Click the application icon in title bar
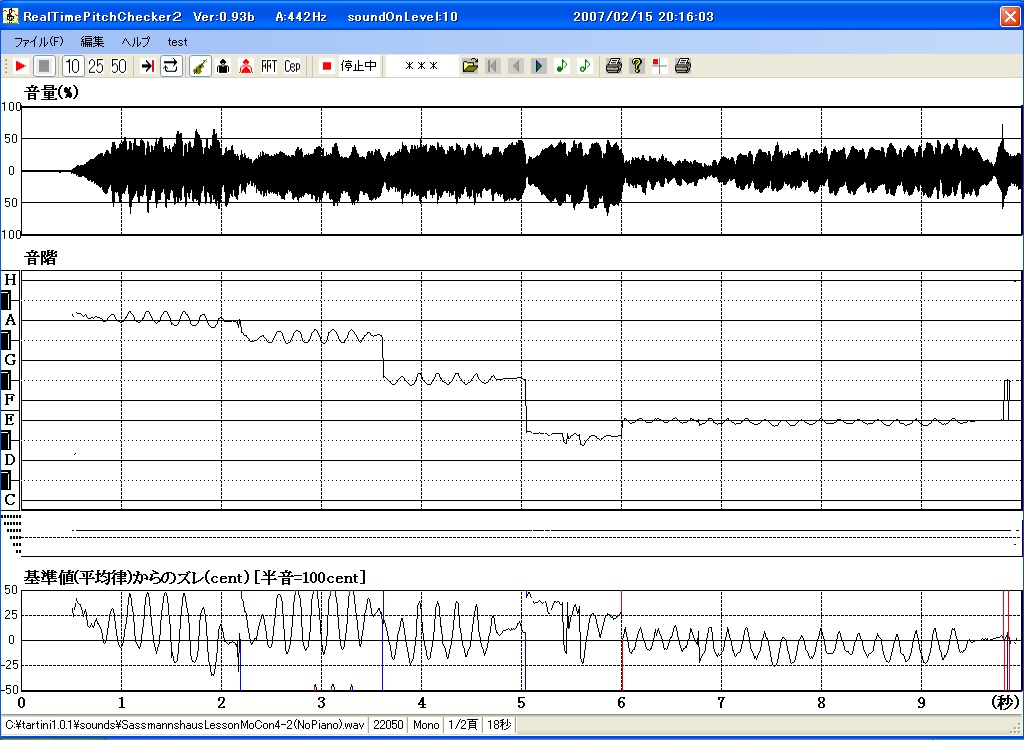 pyautogui.click(x=10, y=16)
